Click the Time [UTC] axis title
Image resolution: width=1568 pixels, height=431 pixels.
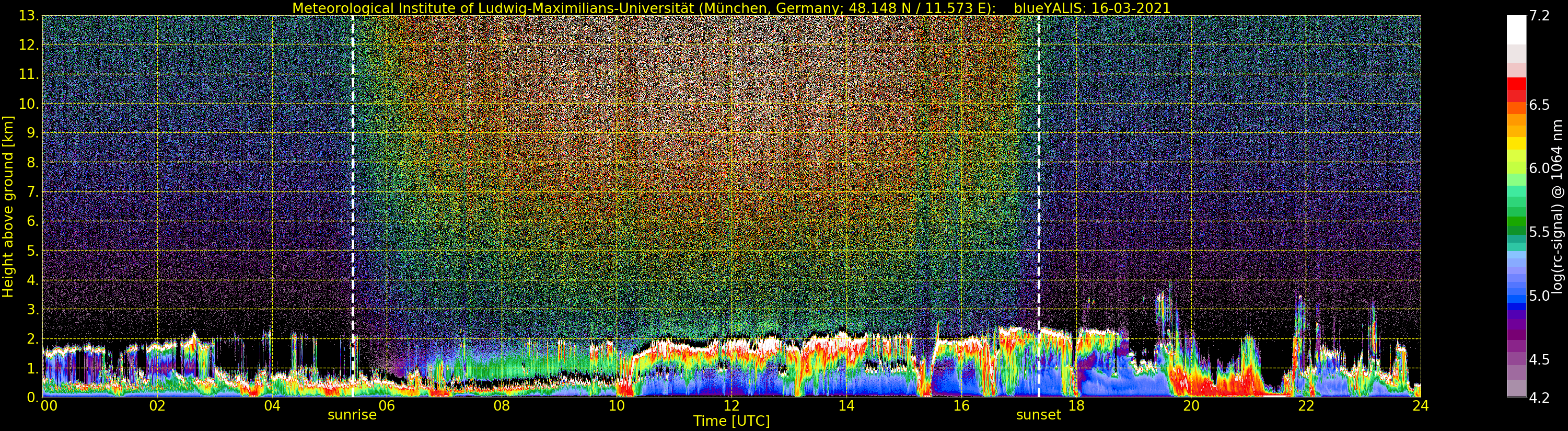[731, 421]
